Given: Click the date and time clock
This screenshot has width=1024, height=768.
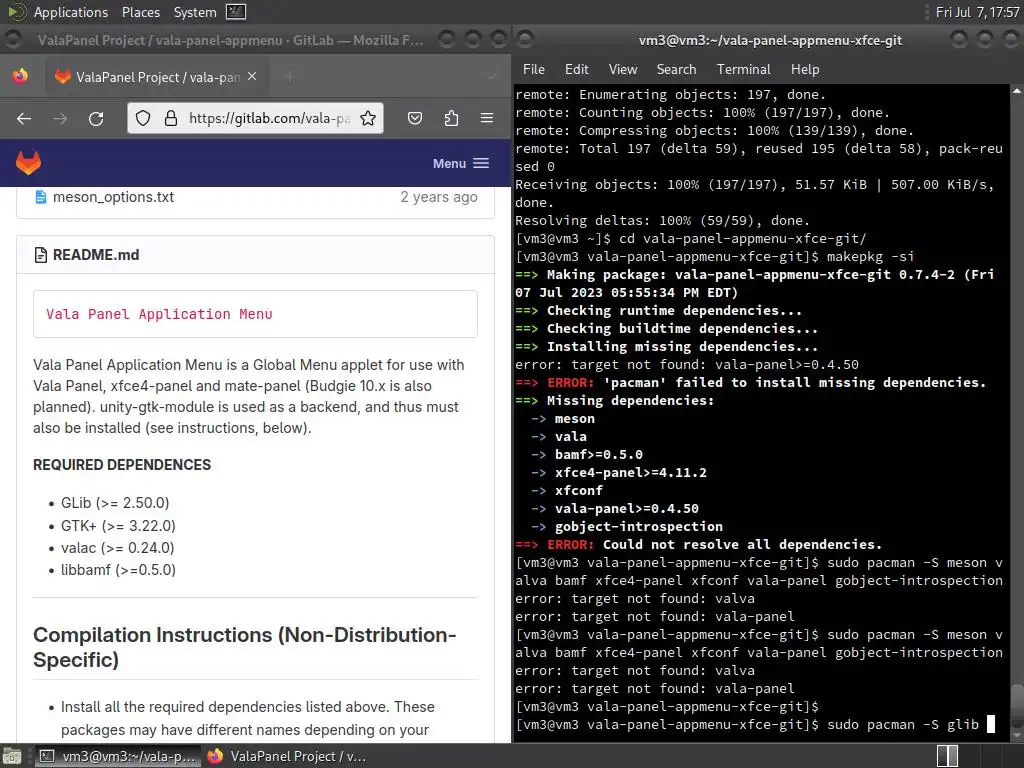Looking at the screenshot, I should point(977,12).
